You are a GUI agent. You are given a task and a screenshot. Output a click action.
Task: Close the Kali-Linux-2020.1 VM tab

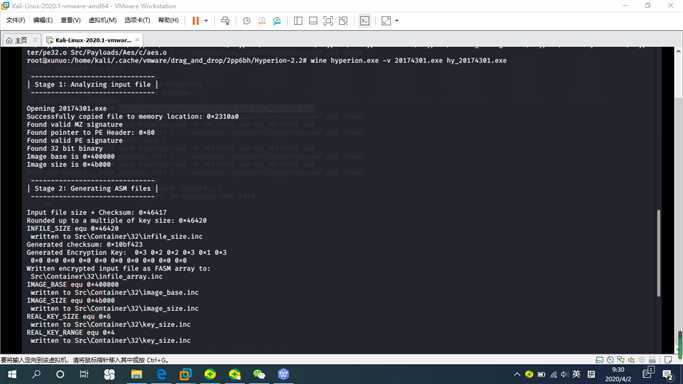tap(137, 40)
